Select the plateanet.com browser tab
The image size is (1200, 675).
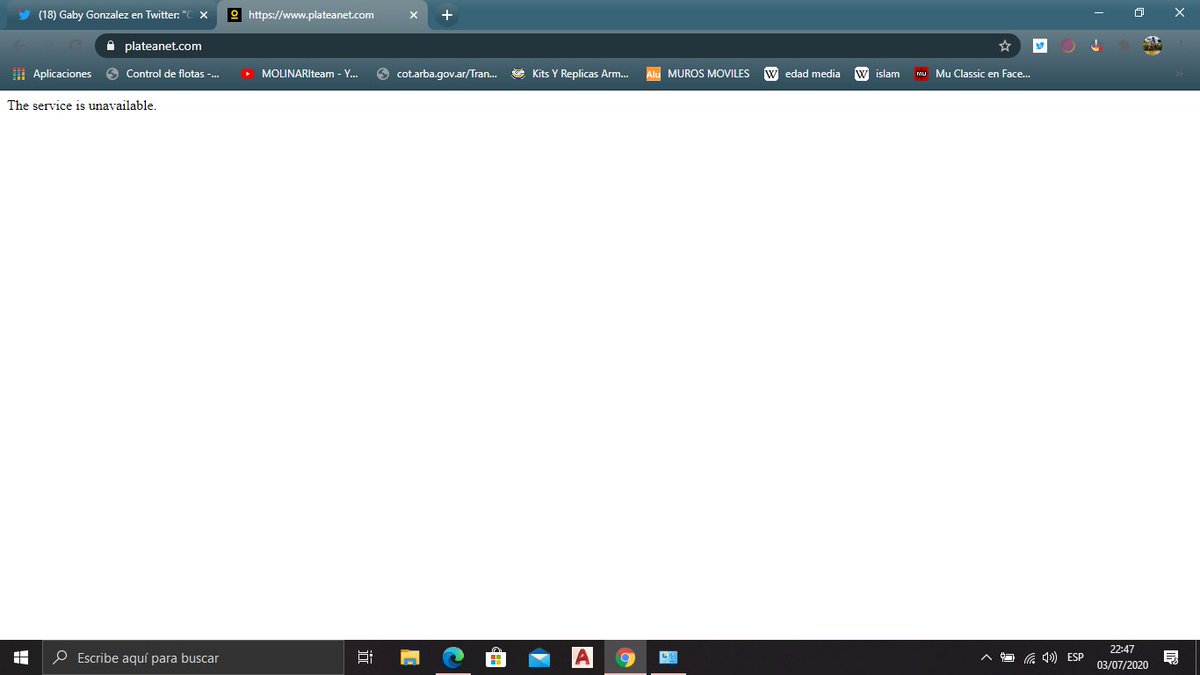[322, 15]
